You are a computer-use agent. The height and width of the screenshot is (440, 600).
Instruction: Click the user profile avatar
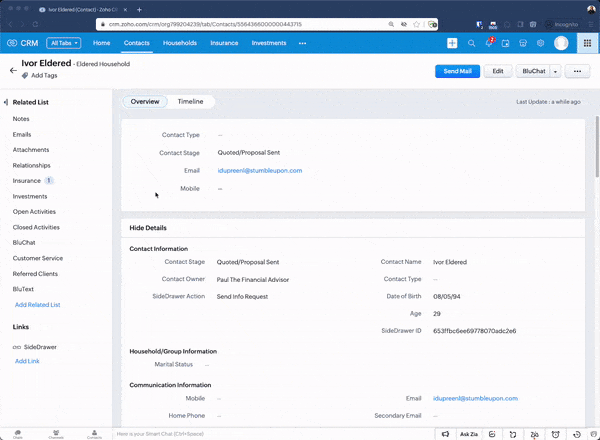(x=561, y=43)
